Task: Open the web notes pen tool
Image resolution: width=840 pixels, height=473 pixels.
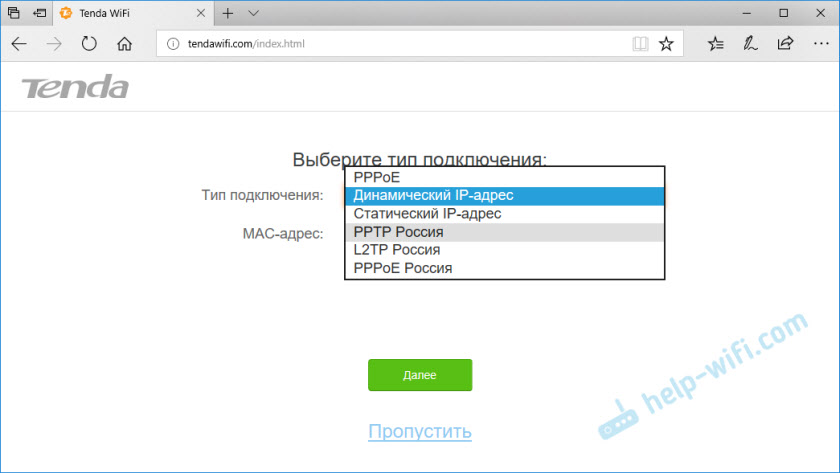Action: (x=750, y=44)
